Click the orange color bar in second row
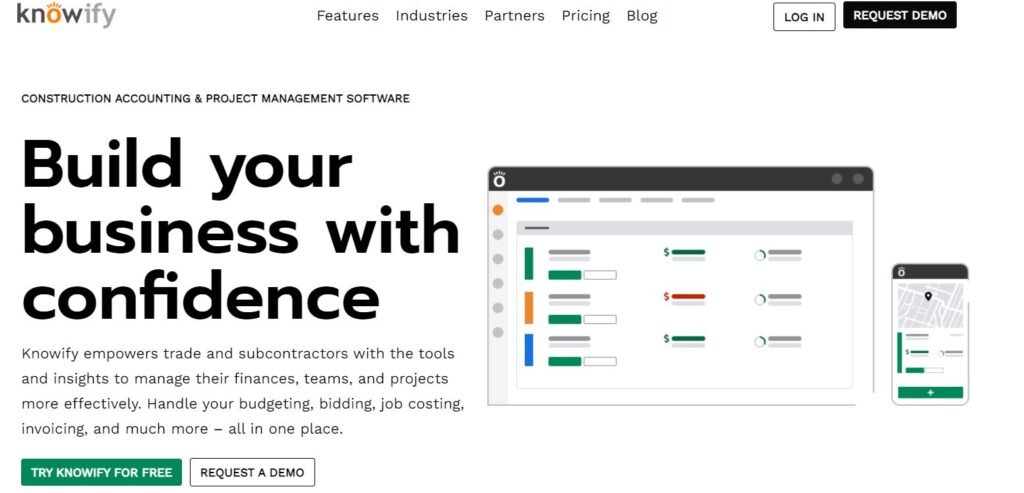The height and width of the screenshot is (493, 1024). (x=529, y=308)
